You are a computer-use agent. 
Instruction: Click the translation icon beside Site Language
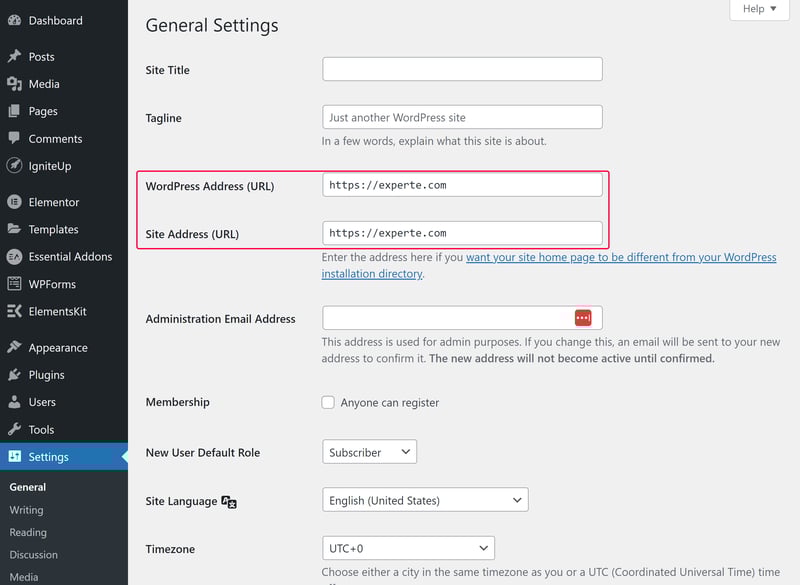[x=229, y=502]
